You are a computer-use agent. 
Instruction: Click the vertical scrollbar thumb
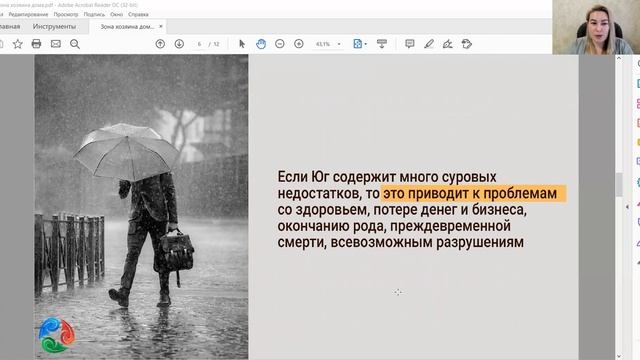[x=619, y=184]
